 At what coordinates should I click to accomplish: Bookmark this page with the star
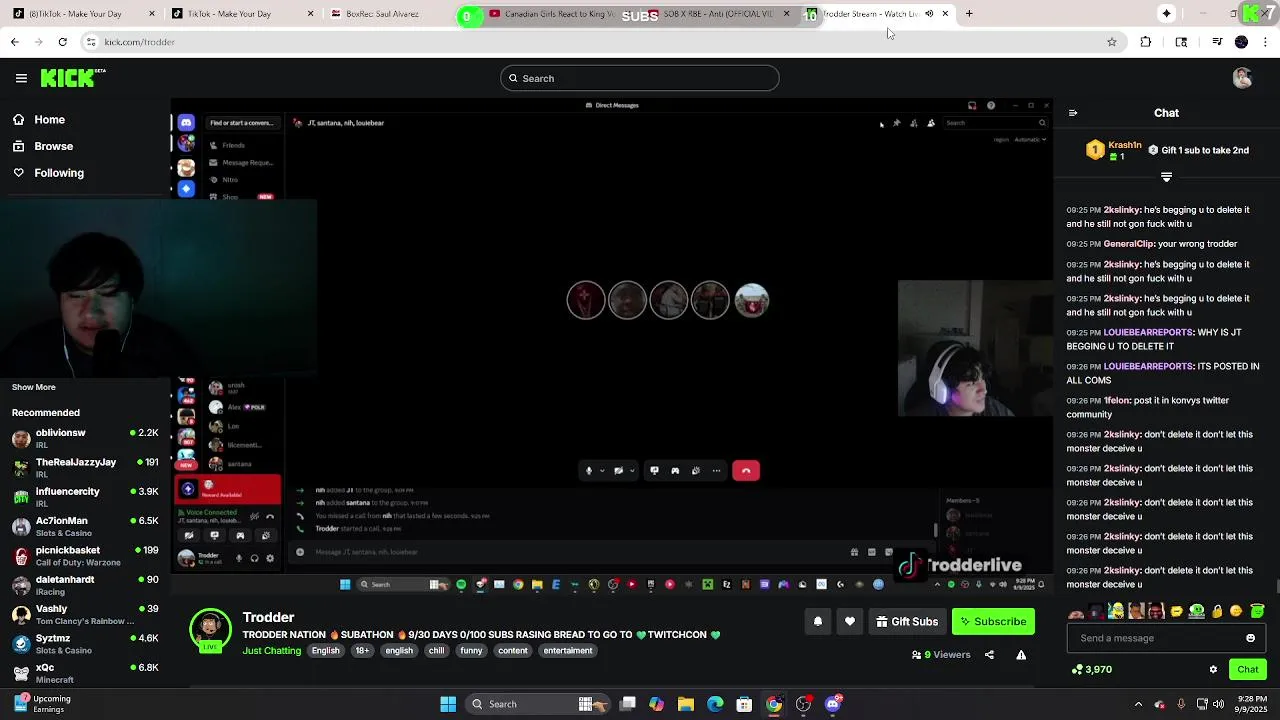(x=1111, y=42)
